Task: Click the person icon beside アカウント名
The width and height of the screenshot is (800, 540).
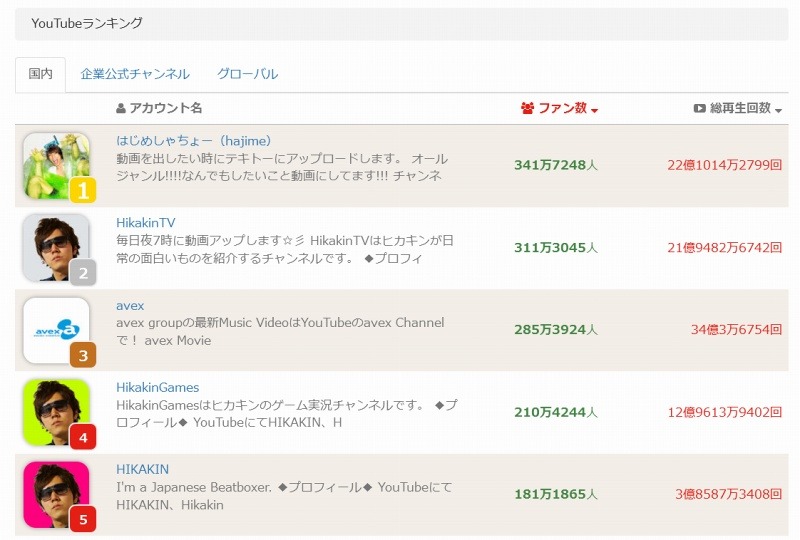Action: coord(121,108)
